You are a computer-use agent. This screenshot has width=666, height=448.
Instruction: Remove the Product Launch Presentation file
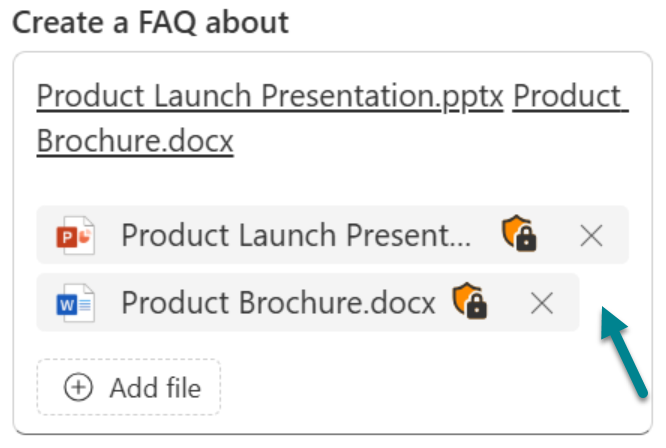pos(592,236)
